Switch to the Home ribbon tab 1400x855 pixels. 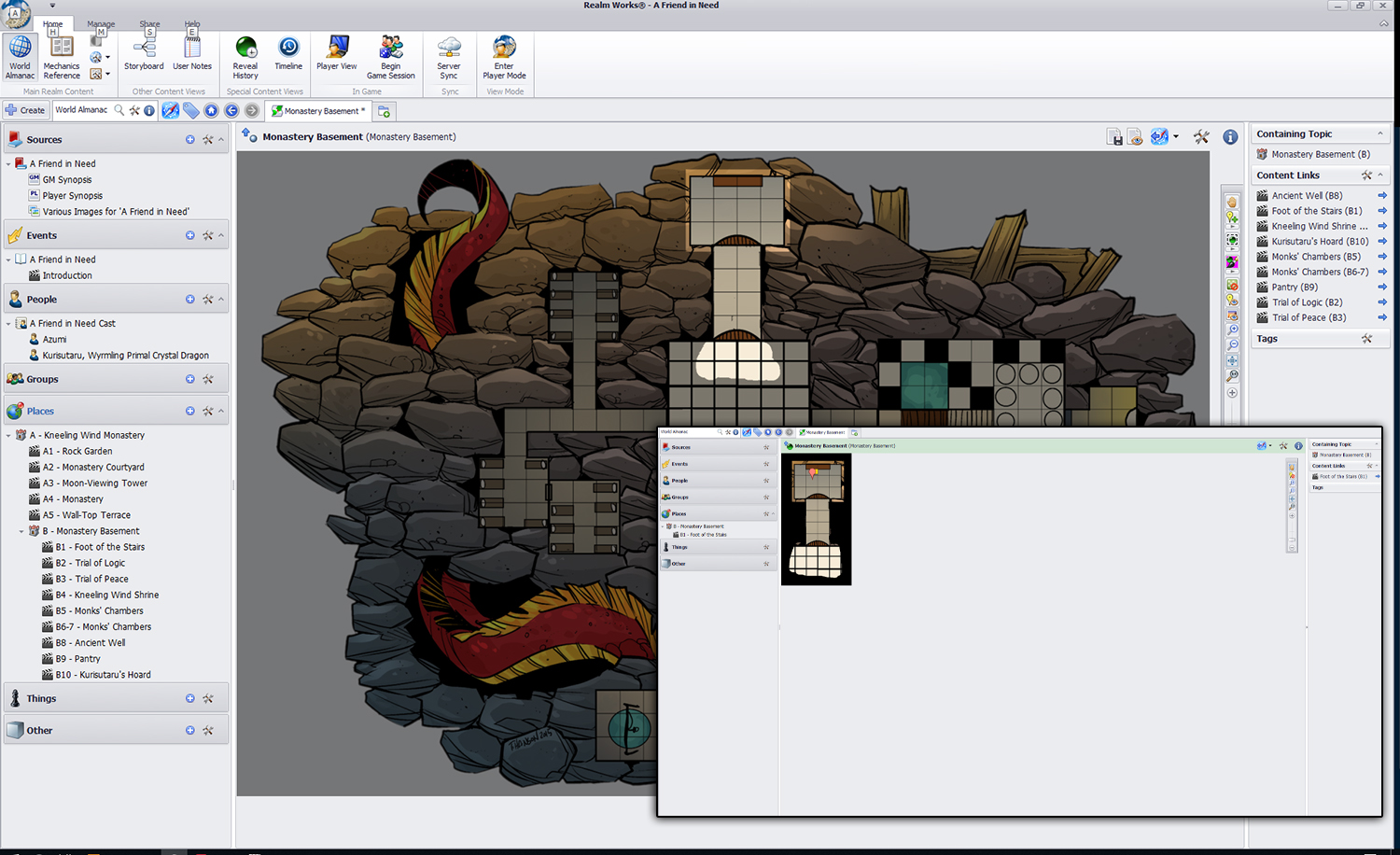[53, 24]
